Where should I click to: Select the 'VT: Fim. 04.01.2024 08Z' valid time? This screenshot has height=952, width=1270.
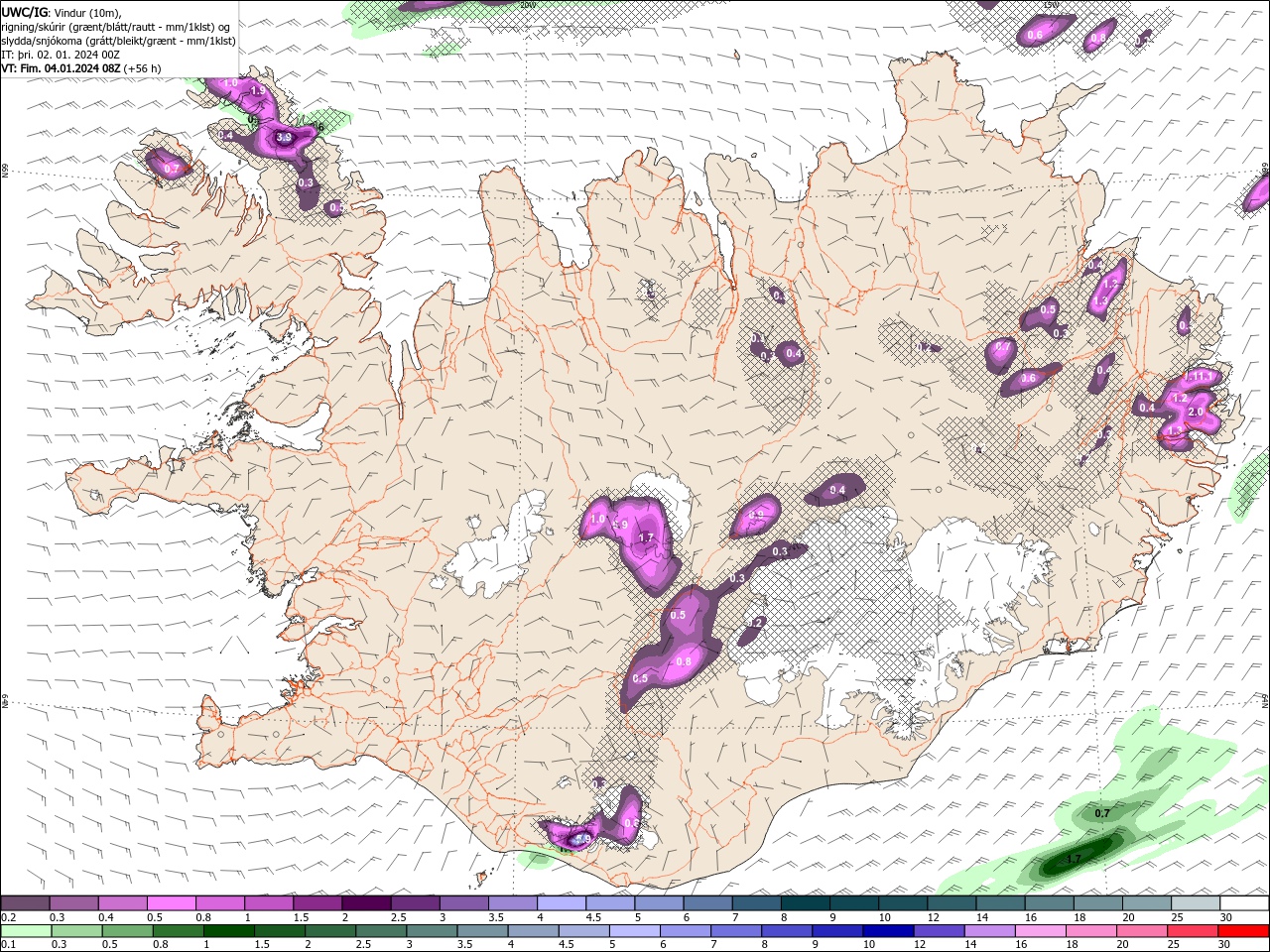point(61,68)
